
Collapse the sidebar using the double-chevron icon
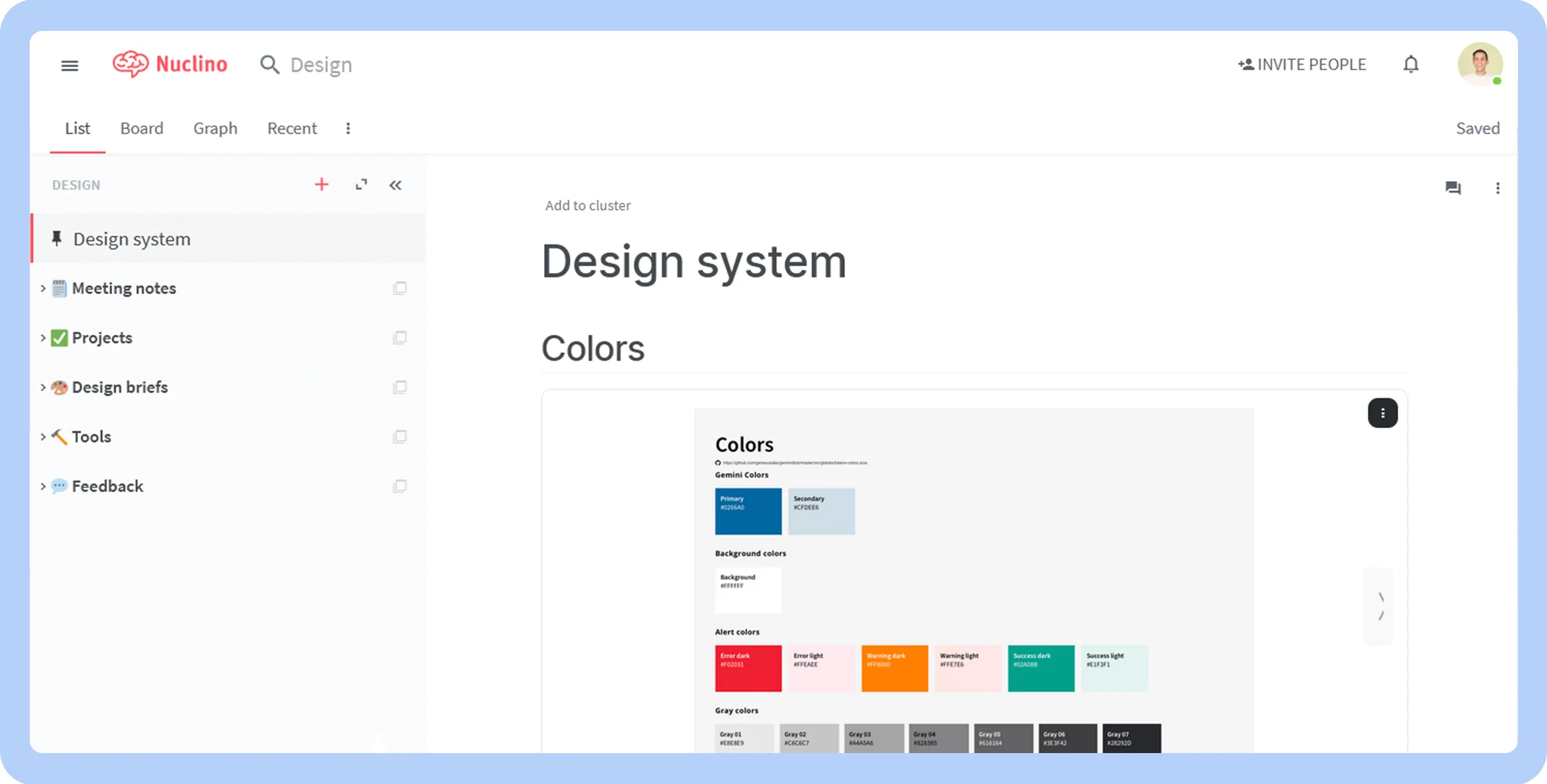395,184
